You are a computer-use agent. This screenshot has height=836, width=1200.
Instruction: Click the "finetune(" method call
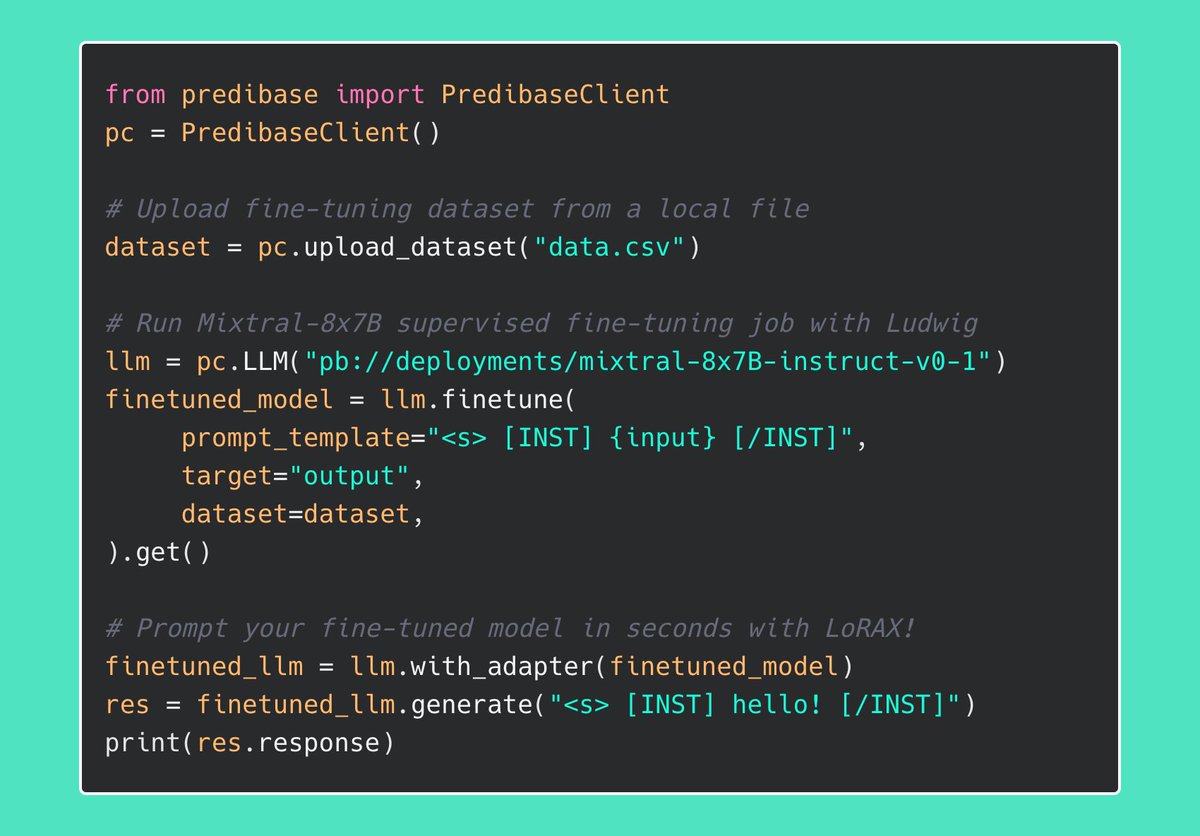(509, 399)
